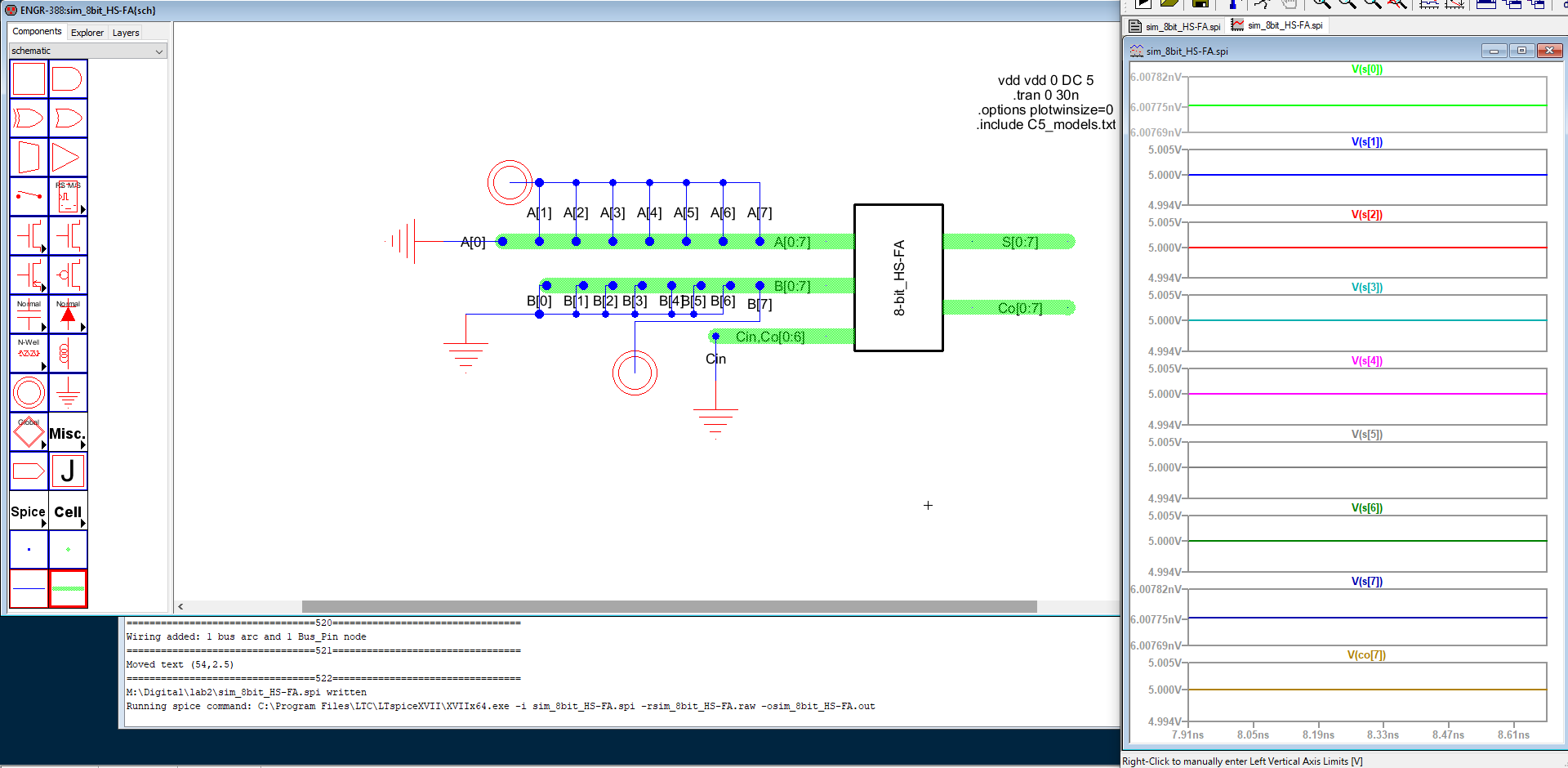Select the AND gate component
Screen dimensions: 1568x768
tap(68, 79)
